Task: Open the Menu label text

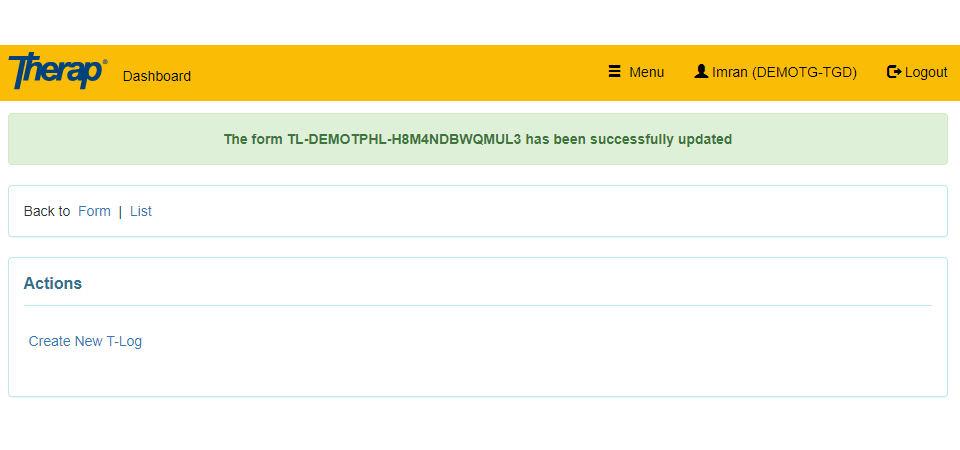Action: click(x=647, y=72)
